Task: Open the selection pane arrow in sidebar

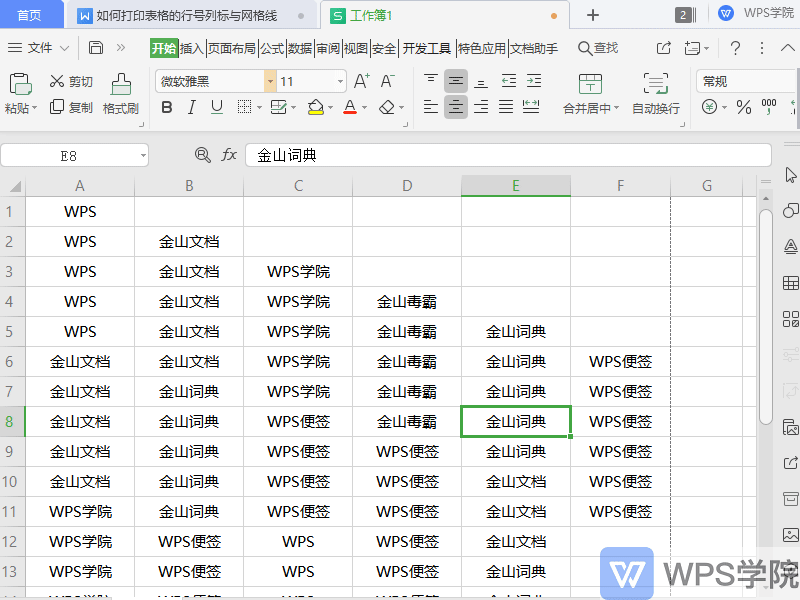Action: pyautogui.click(x=791, y=175)
